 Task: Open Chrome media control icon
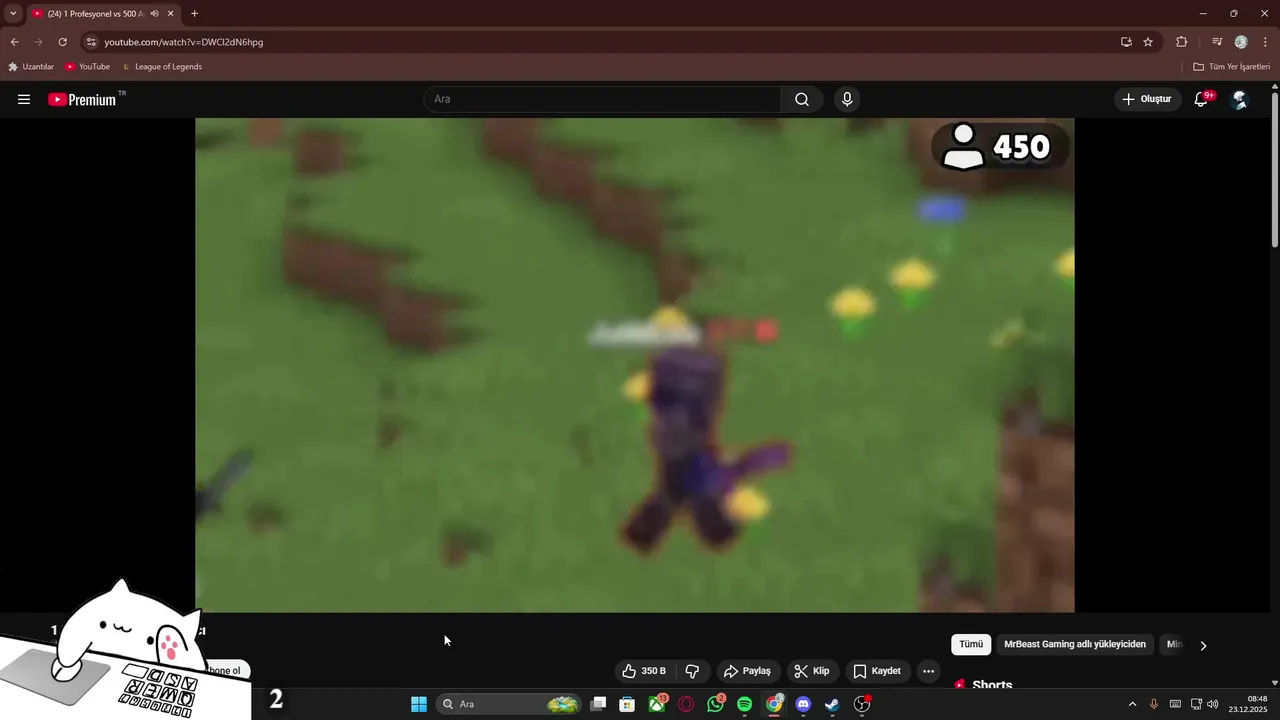pyautogui.click(x=1217, y=42)
